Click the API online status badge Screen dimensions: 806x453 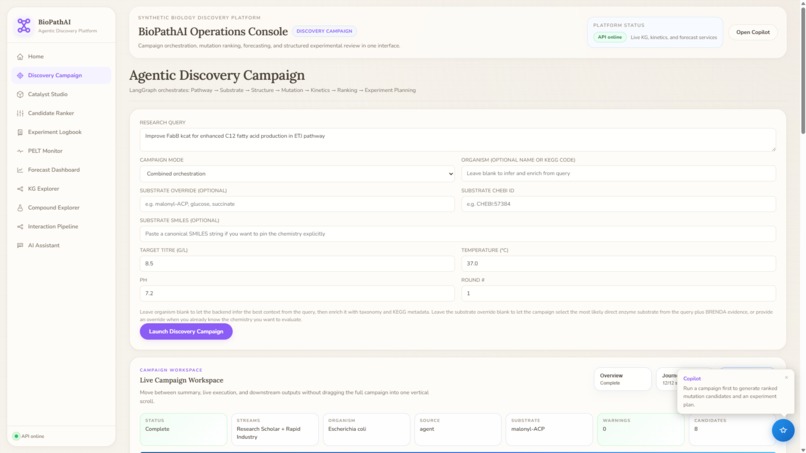(610, 37)
